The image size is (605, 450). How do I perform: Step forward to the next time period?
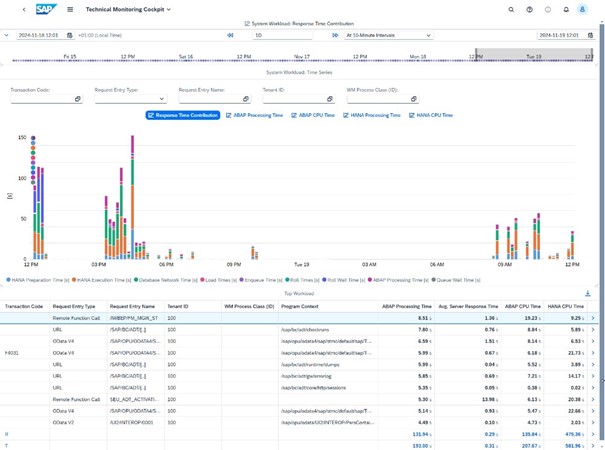pyautogui.click(x=335, y=35)
